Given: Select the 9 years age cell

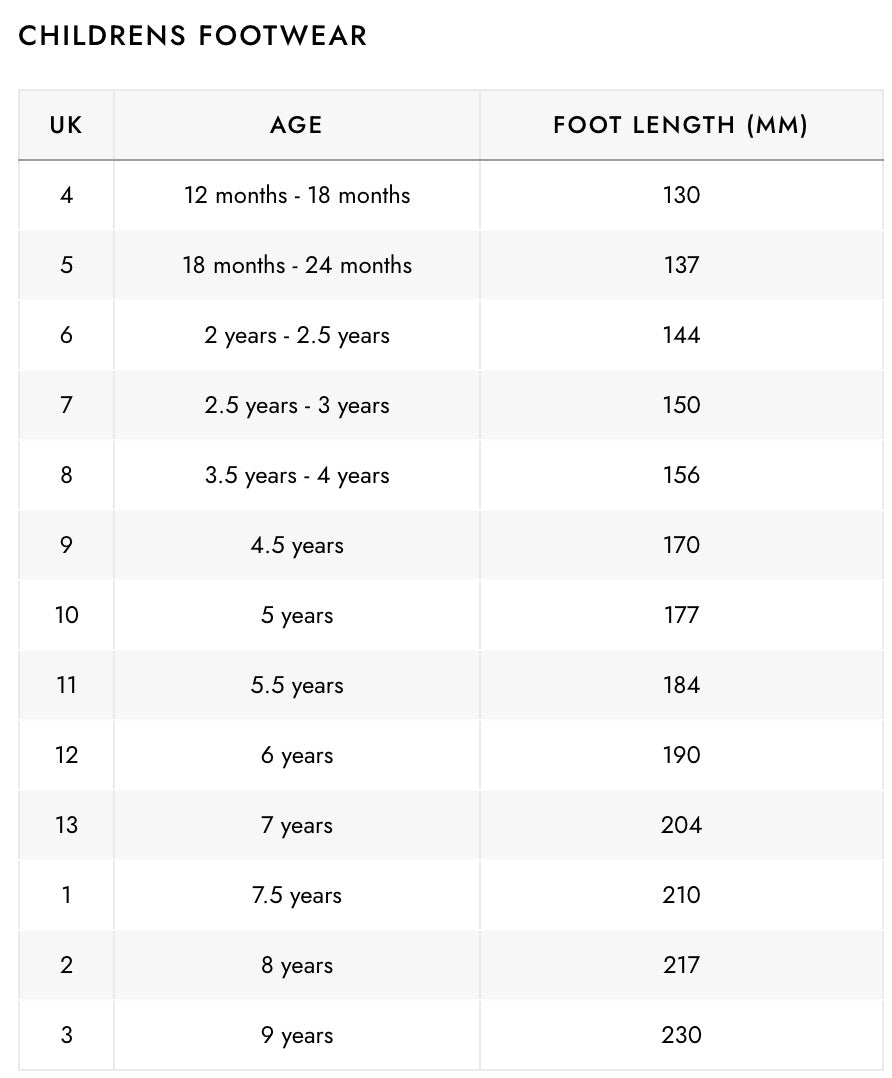Looking at the screenshot, I should 296,1035.
